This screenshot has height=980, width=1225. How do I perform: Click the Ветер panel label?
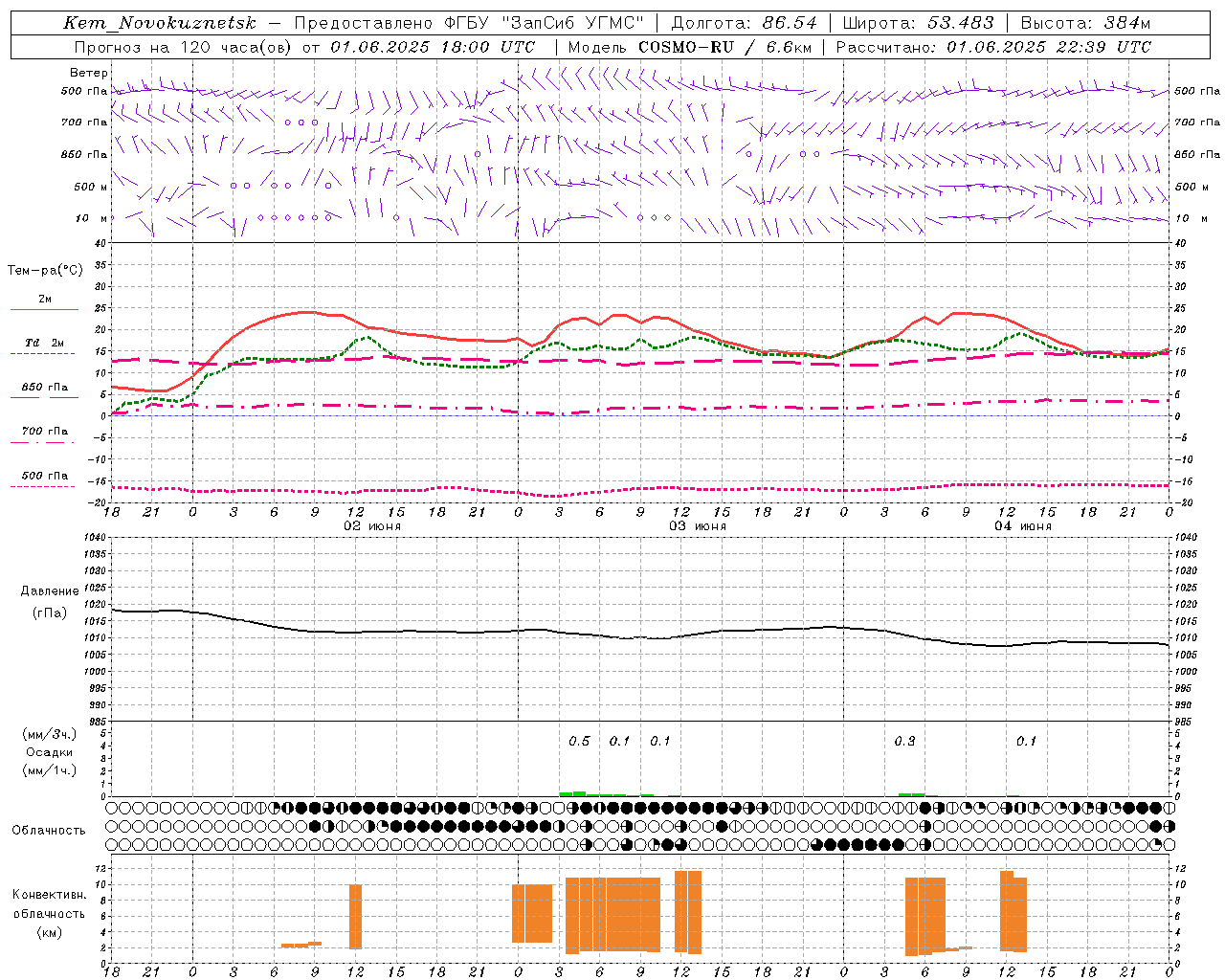[x=88, y=73]
